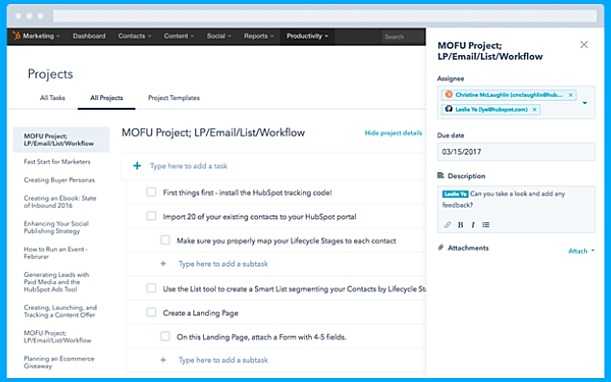The width and height of the screenshot is (611, 382).
Task: Remove Leslie Ye from assignees
Action: point(535,110)
